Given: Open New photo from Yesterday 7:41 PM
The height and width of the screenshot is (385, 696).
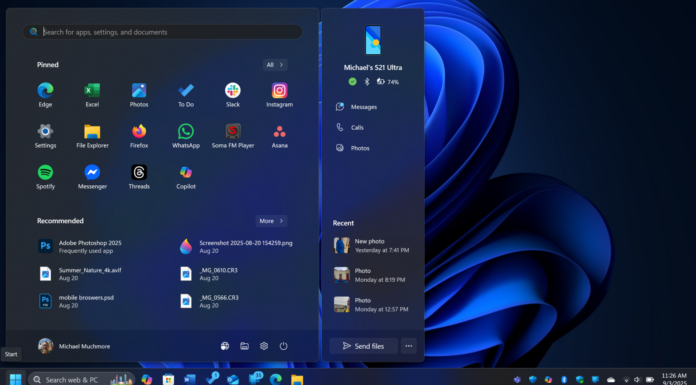Looking at the screenshot, I should click(372, 246).
